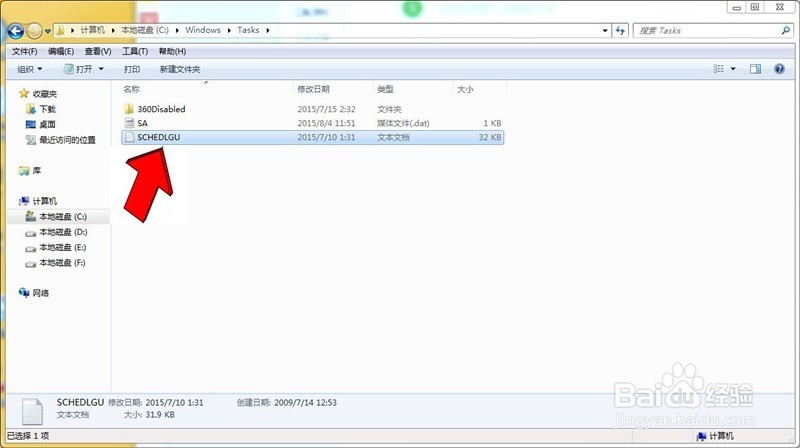Image resolution: width=800 pixels, height=448 pixels.
Task: Select the 360Disabled folder icon
Action: (129, 109)
